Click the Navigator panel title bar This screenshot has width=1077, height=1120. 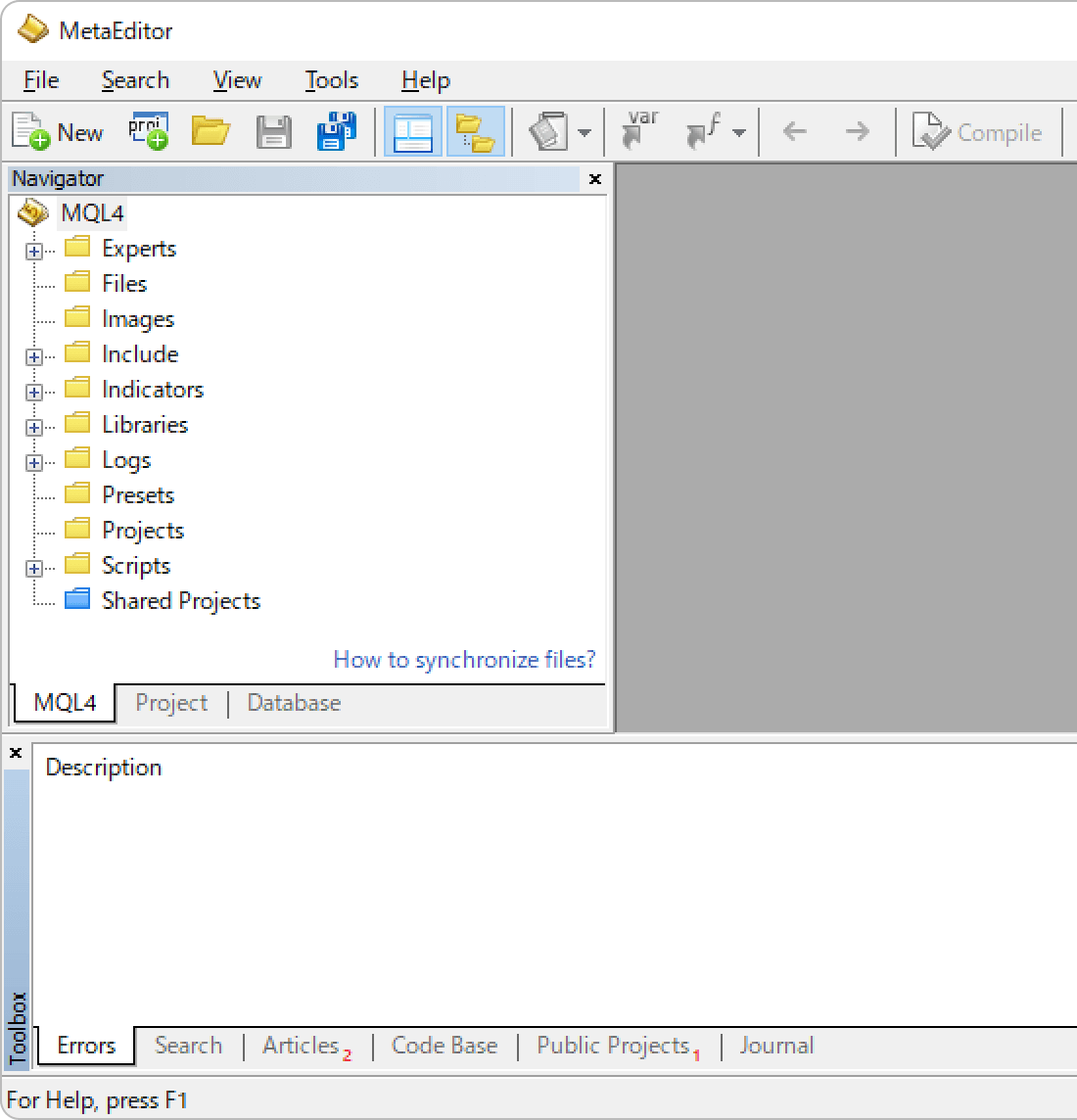coord(295,178)
